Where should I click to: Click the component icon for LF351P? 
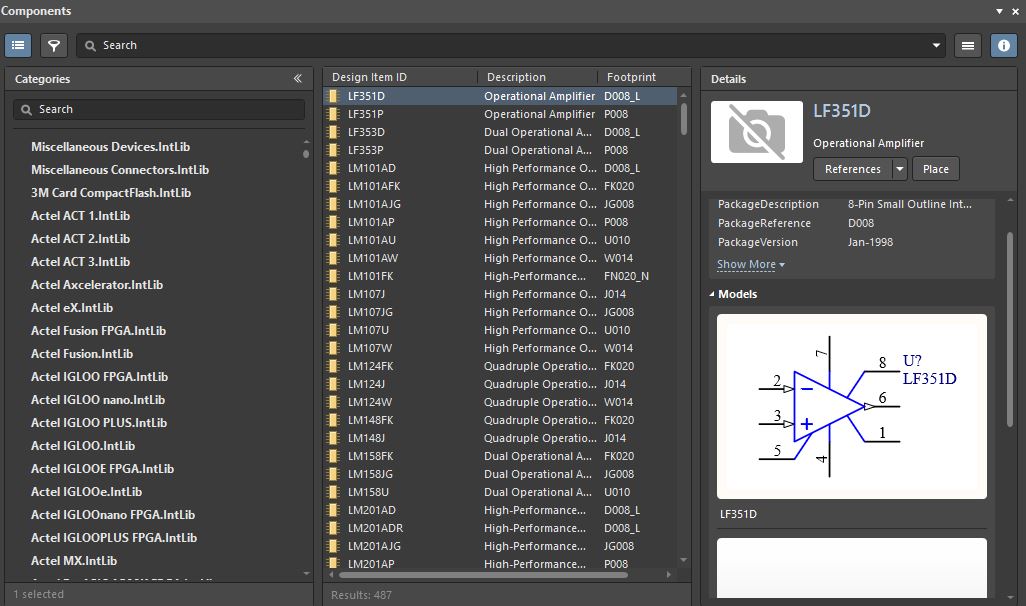pyautogui.click(x=333, y=114)
